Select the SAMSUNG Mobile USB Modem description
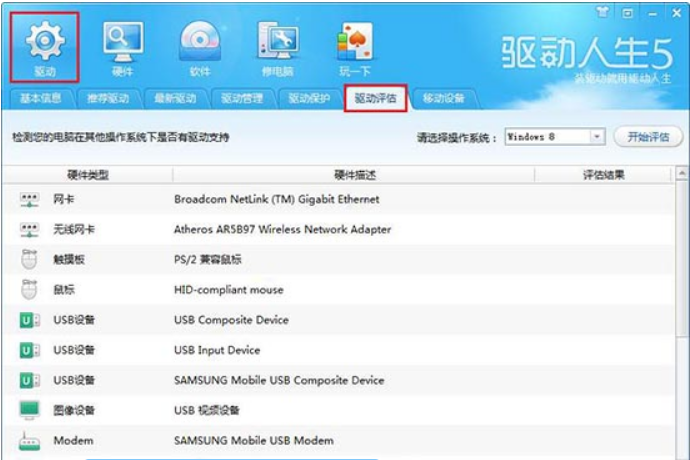The width and height of the screenshot is (690, 460). pyautogui.click(x=254, y=441)
